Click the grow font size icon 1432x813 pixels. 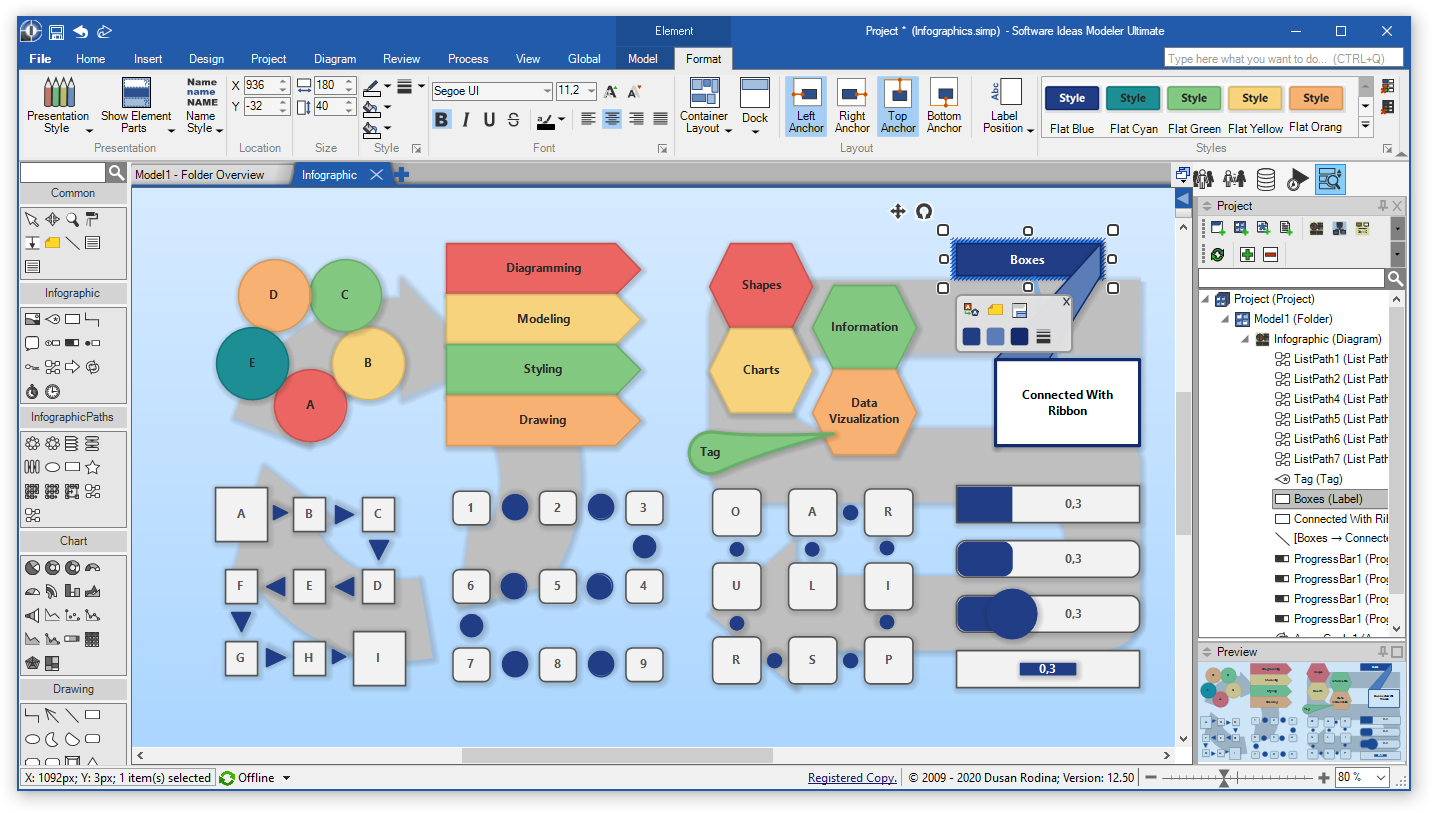(611, 91)
